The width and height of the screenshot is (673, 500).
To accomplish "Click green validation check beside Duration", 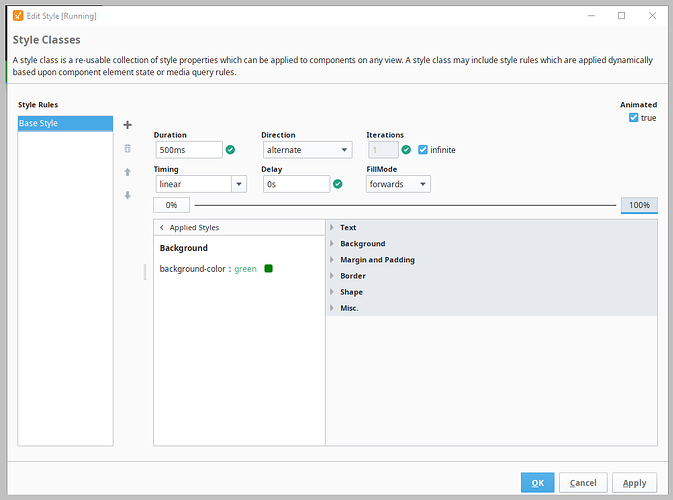I will pyautogui.click(x=230, y=150).
